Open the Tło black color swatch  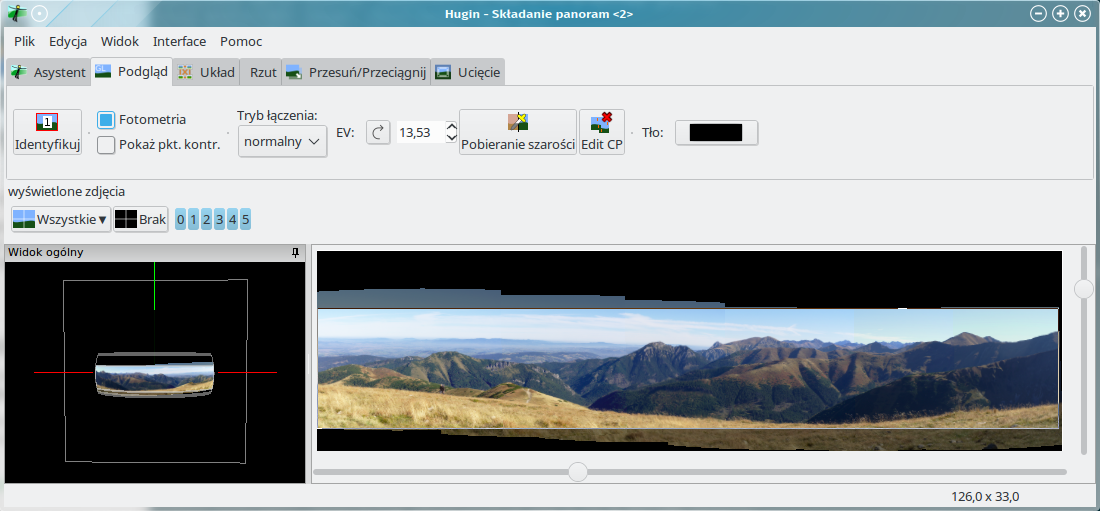(x=716, y=133)
